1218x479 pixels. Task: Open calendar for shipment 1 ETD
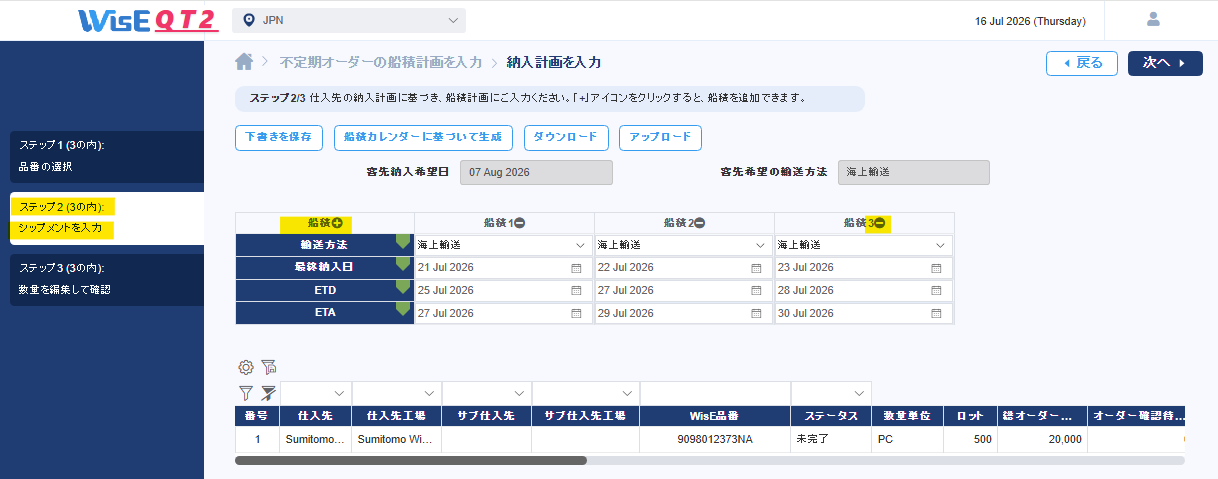576,290
